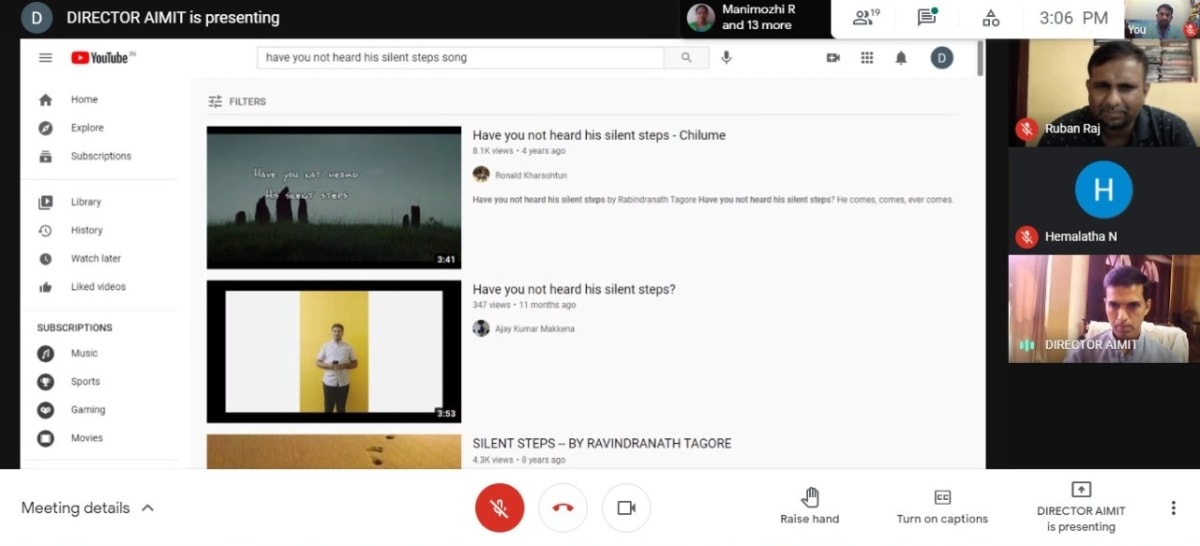Click the SUBSCRIPTIONS sidebar heading
This screenshot has height=546, width=1200.
75,328
